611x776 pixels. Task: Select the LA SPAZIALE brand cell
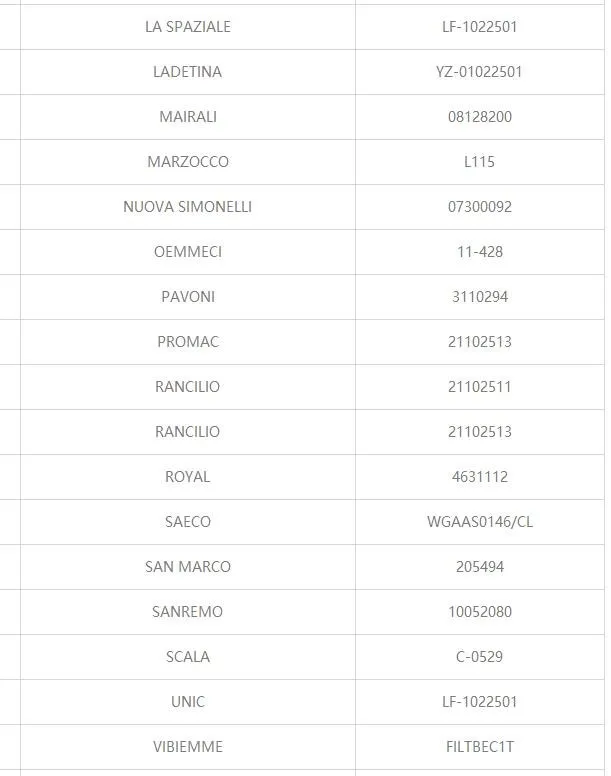[x=188, y=27]
